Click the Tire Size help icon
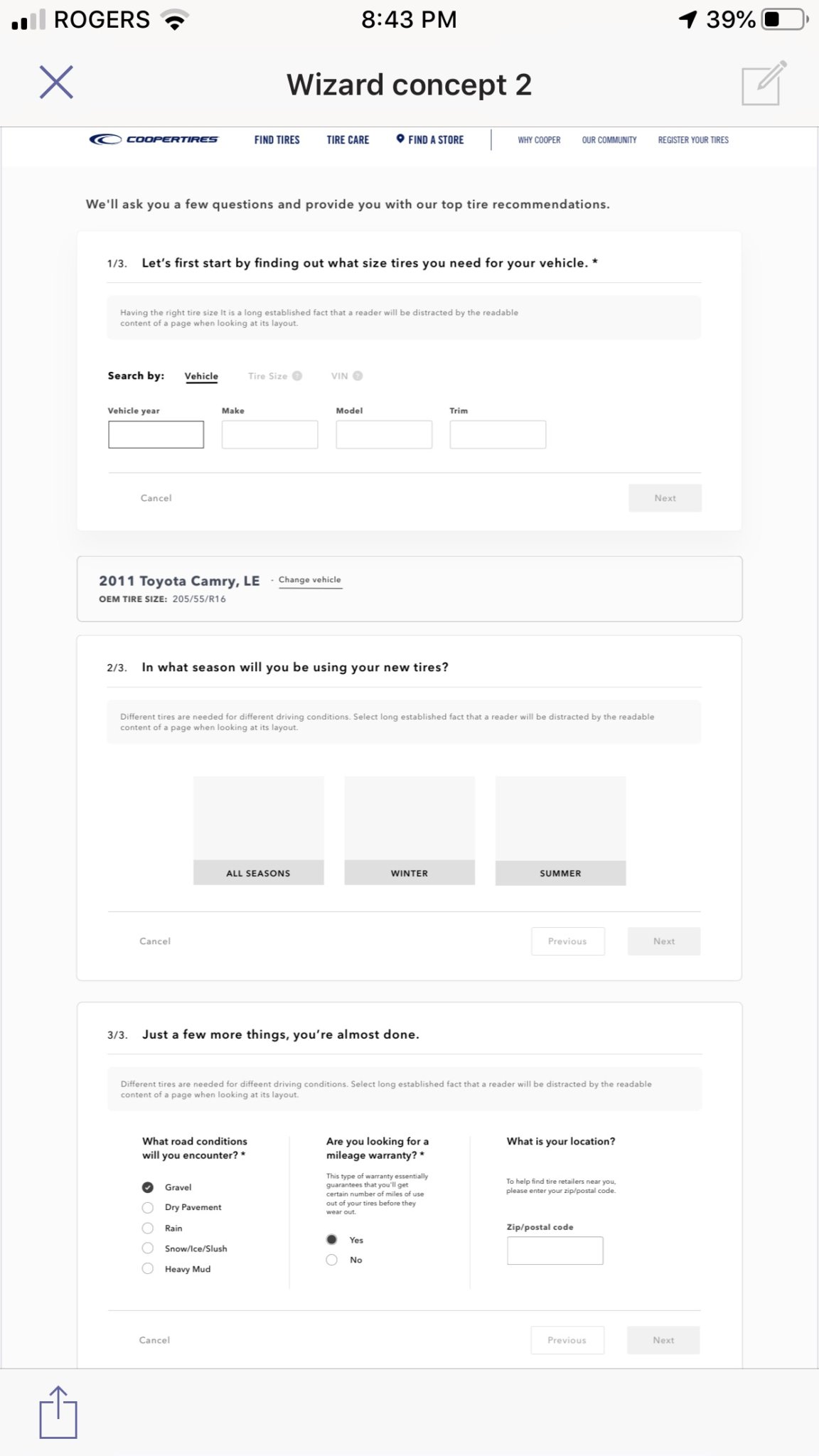The width and height of the screenshot is (819, 1456). 297,376
